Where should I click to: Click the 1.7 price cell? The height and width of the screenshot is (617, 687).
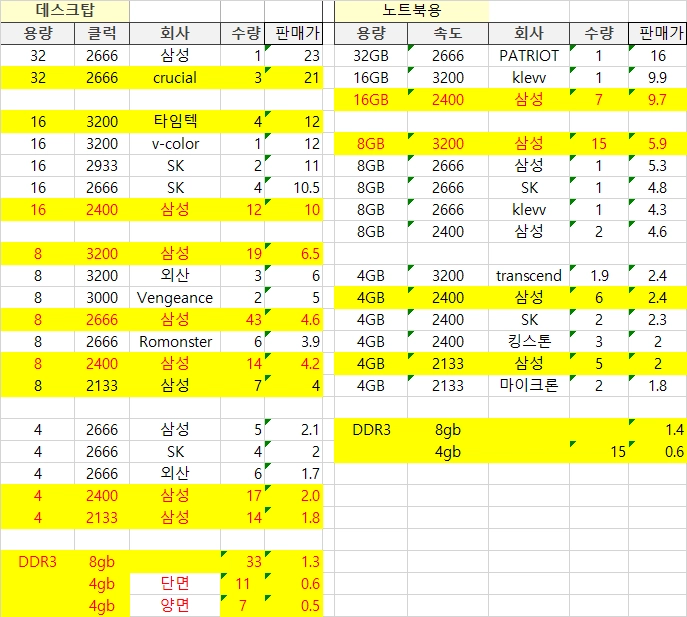[294, 473]
